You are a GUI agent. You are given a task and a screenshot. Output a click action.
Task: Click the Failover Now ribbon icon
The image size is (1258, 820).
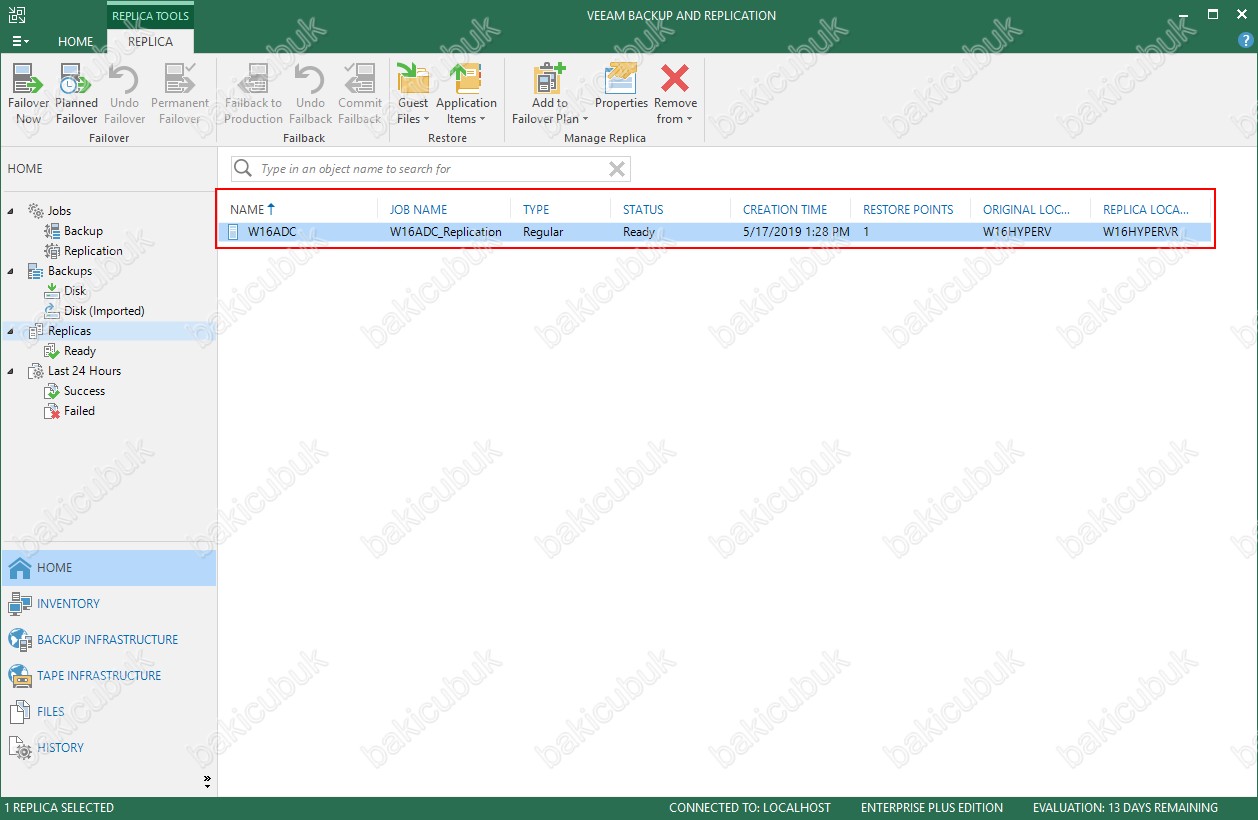(x=28, y=93)
